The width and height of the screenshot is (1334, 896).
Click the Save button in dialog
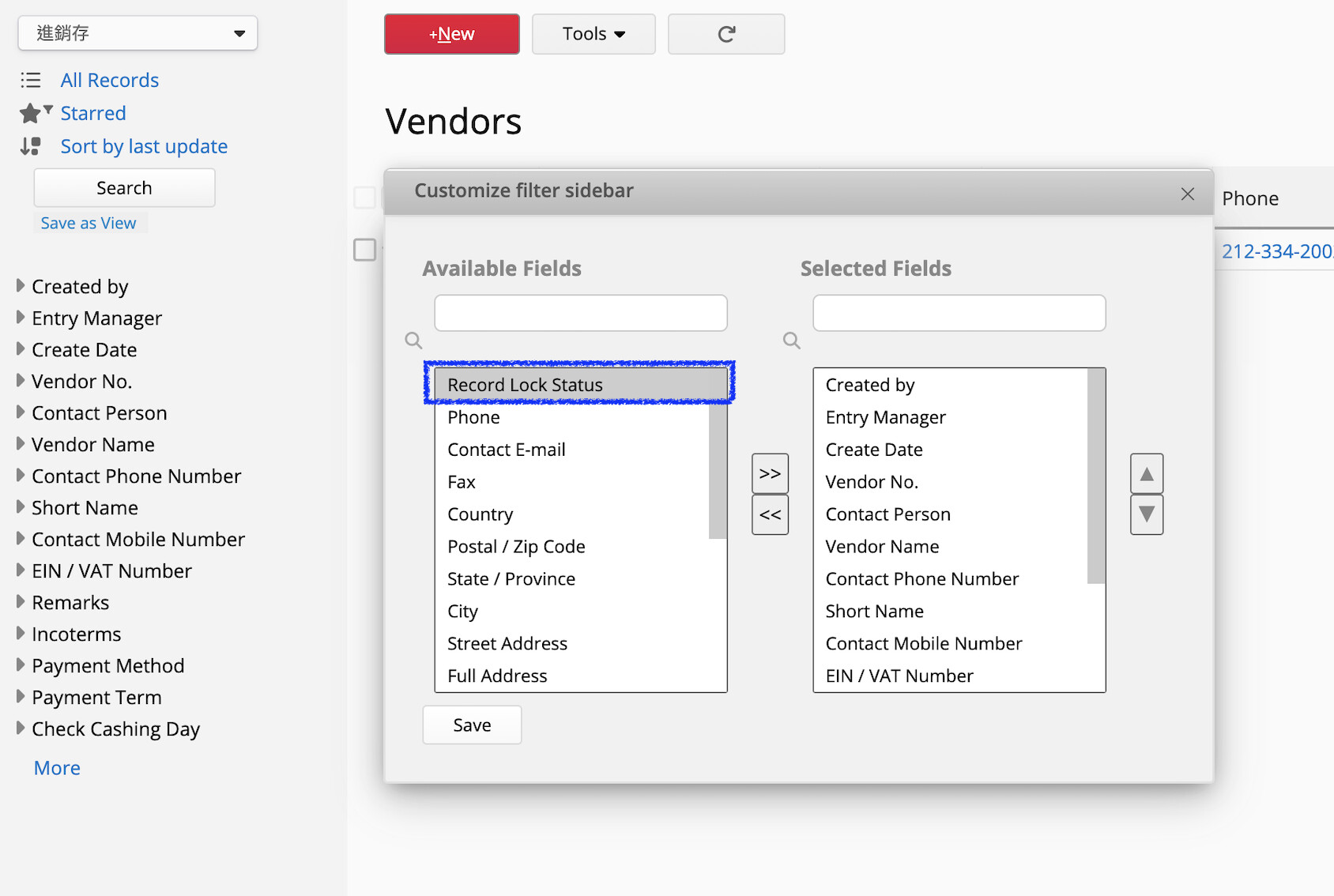coord(472,725)
